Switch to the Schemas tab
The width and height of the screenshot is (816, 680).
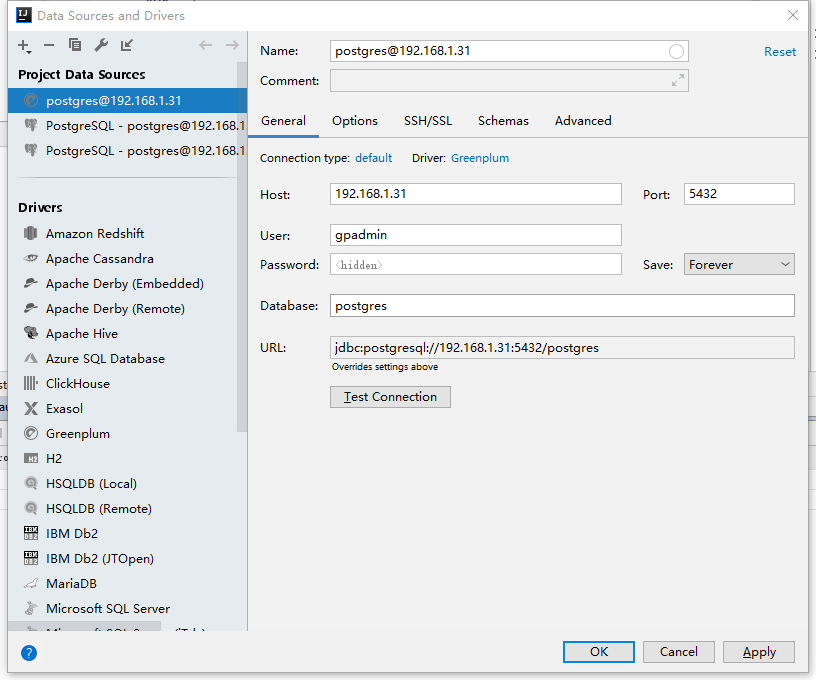(x=503, y=121)
